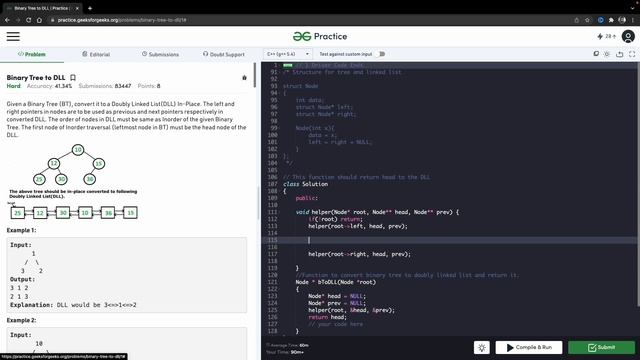Click the problem panel vertical scrollbar
Image resolution: width=640 pixels, height=360 pixels.
point(255,75)
